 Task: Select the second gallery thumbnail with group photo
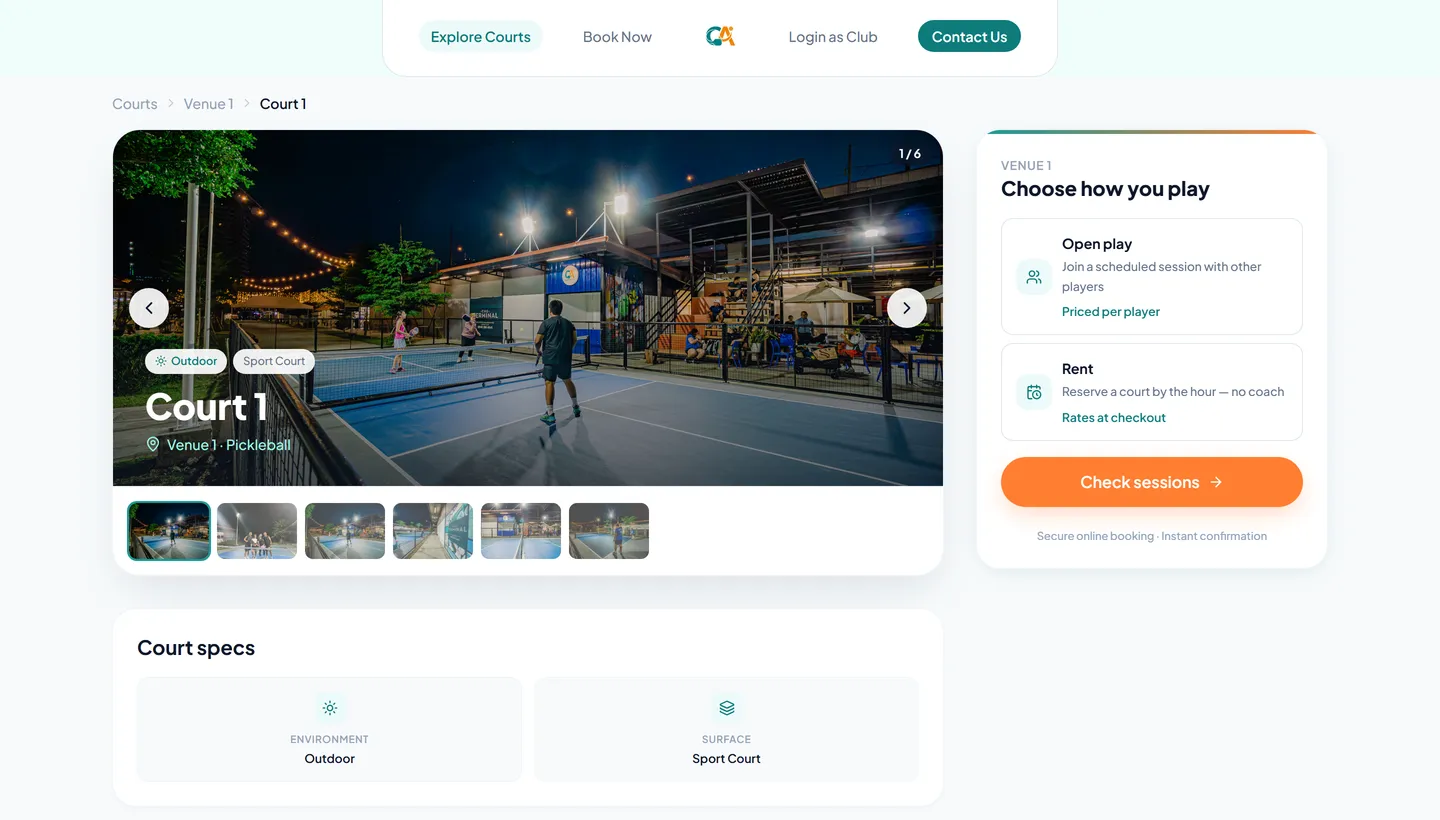click(257, 531)
